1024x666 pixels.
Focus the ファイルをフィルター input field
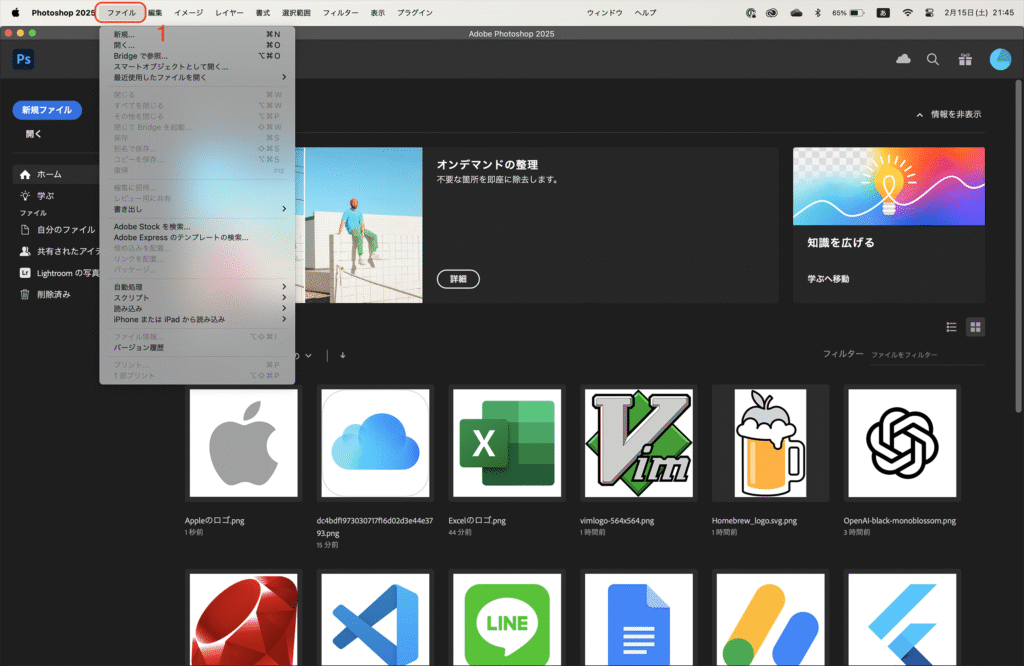click(927, 355)
